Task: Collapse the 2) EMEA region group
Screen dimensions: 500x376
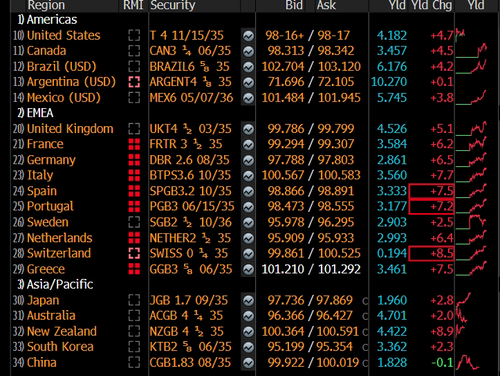Action: click(35, 113)
